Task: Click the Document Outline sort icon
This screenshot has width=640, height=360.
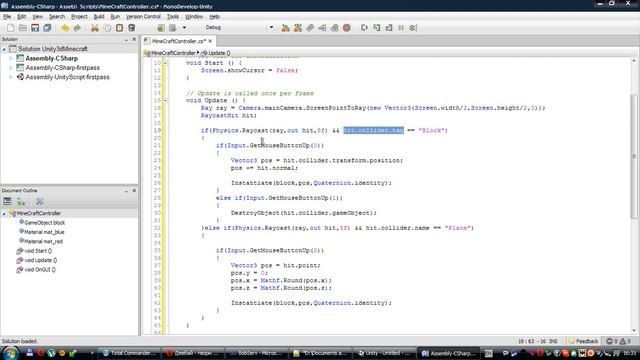Action: (21, 201)
